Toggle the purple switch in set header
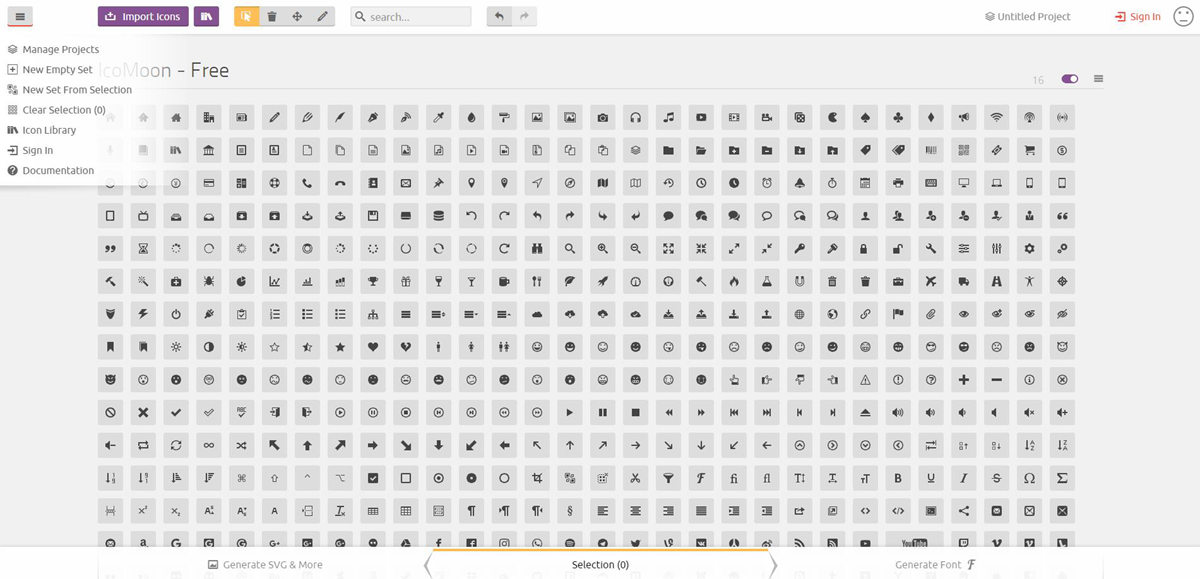The width and height of the screenshot is (1200, 579). 1070,79
